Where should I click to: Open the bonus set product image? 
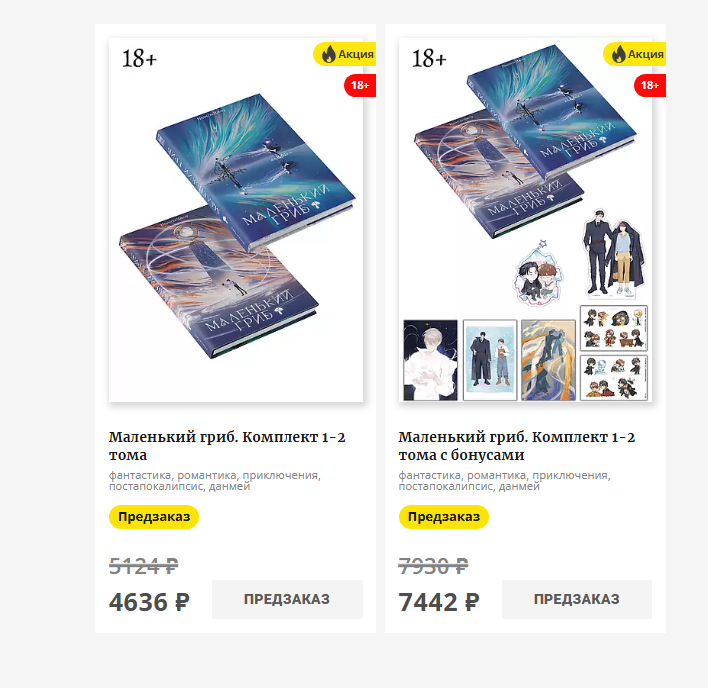525,220
